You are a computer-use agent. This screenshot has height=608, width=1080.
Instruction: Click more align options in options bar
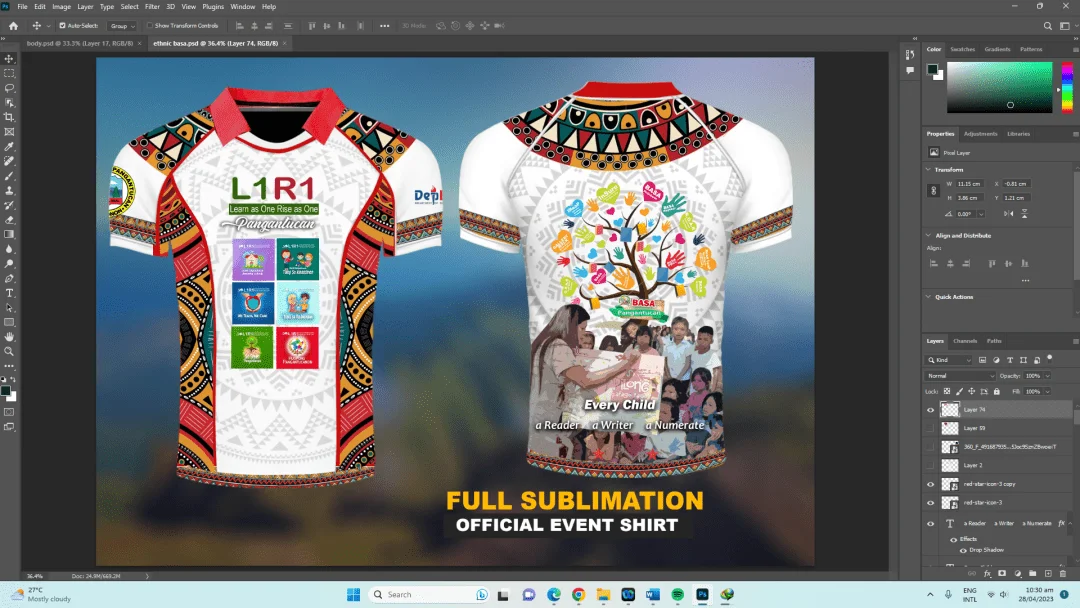click(x=384, y=26)
